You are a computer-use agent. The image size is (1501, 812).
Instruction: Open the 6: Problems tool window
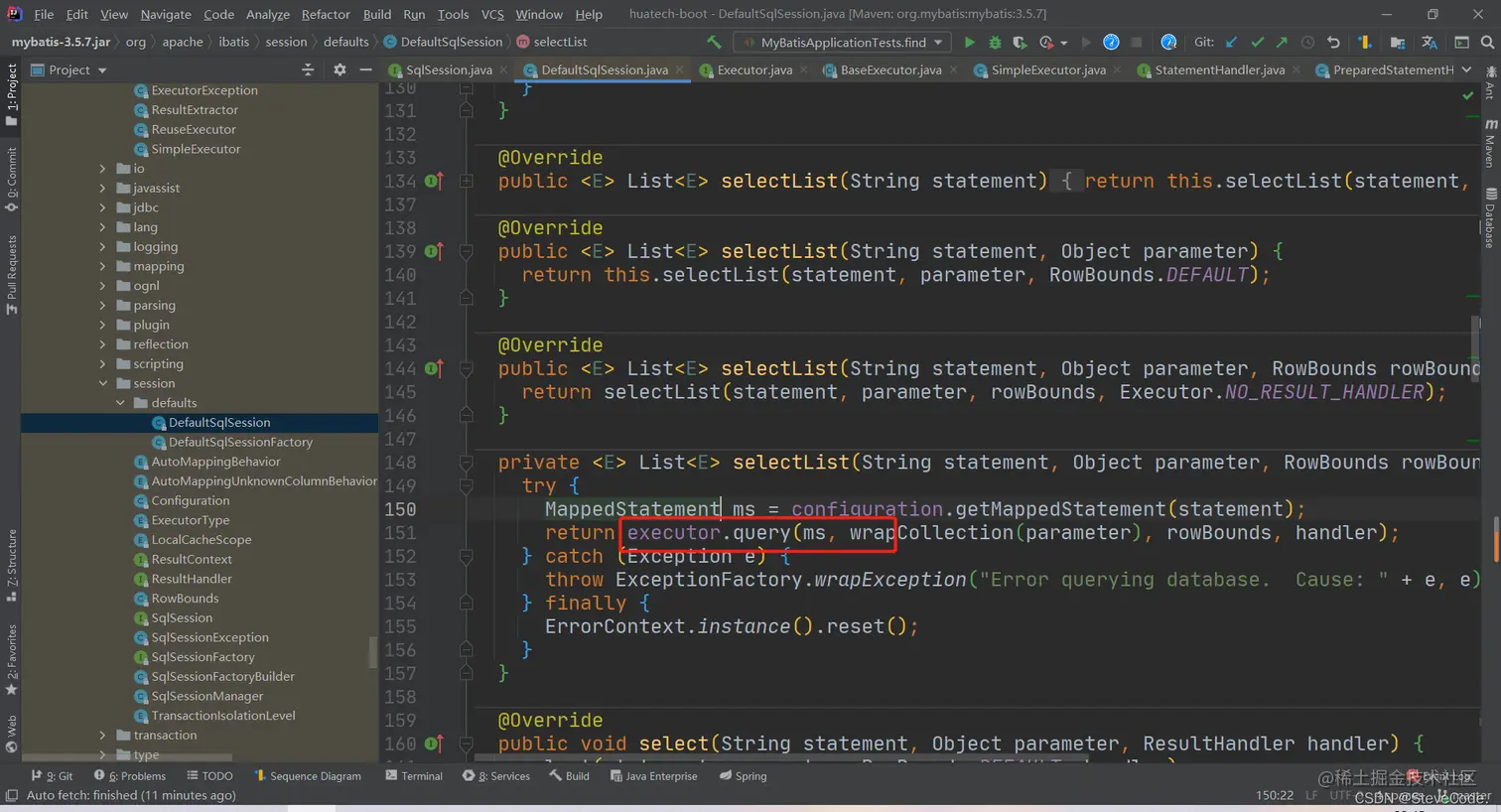[130, 776]
